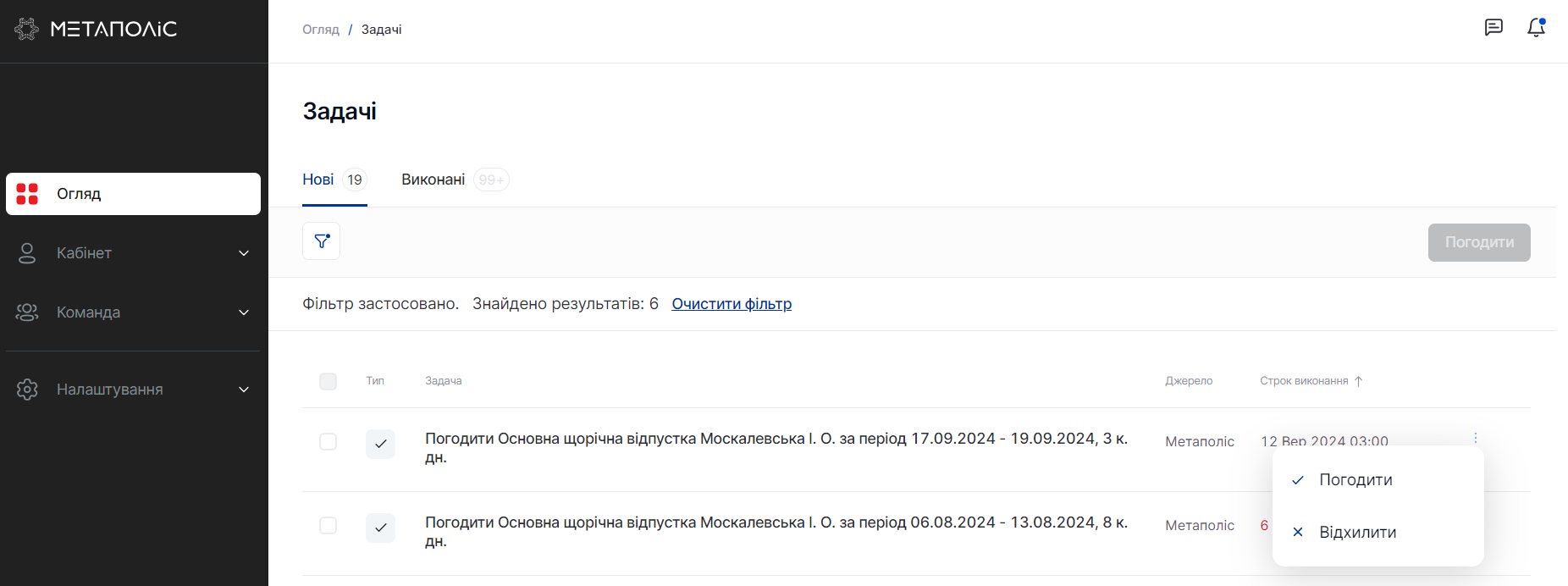Open the task filter funnel
1568x586 pixels.
coord(322,241)
